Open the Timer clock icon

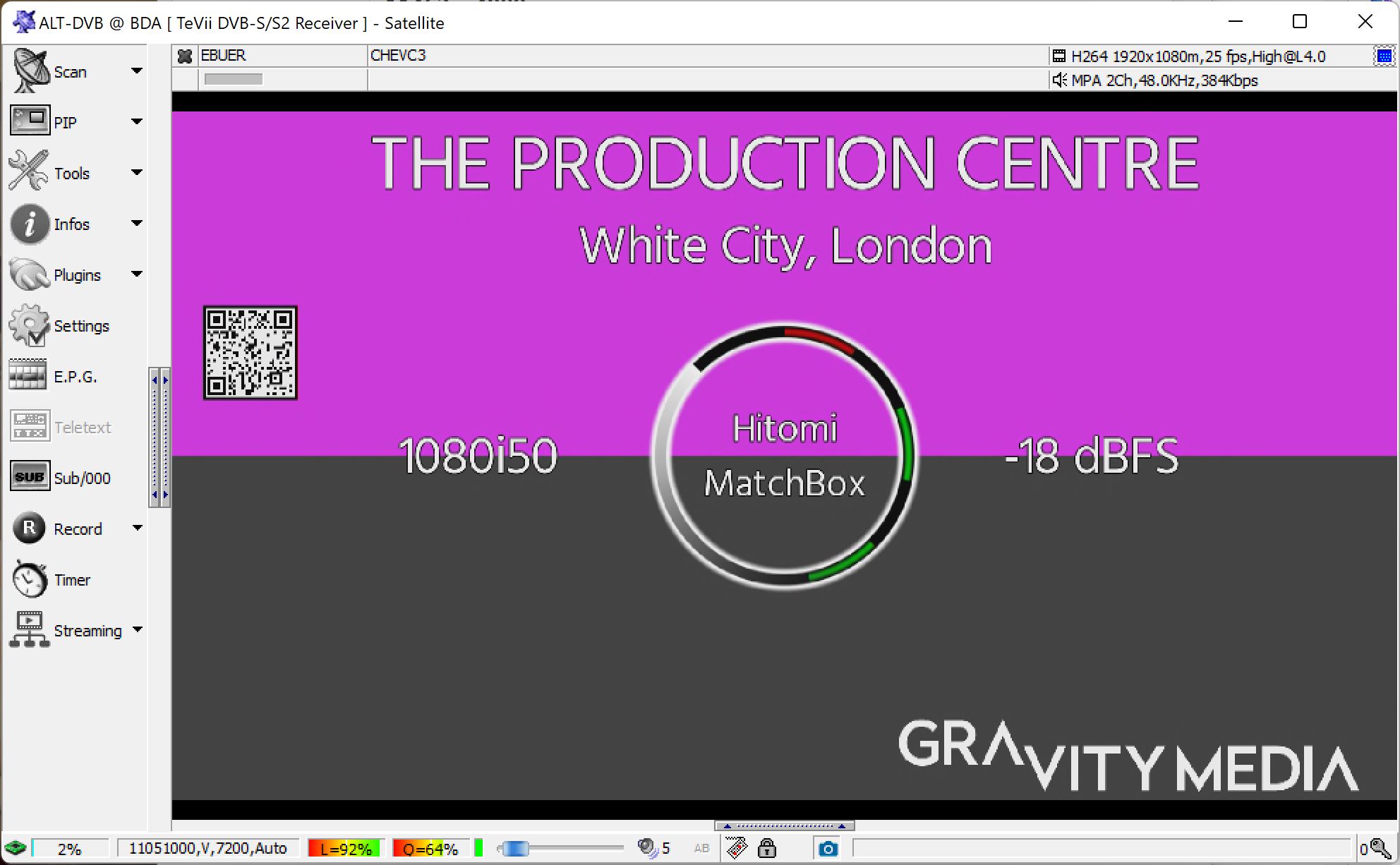(30, 579)
